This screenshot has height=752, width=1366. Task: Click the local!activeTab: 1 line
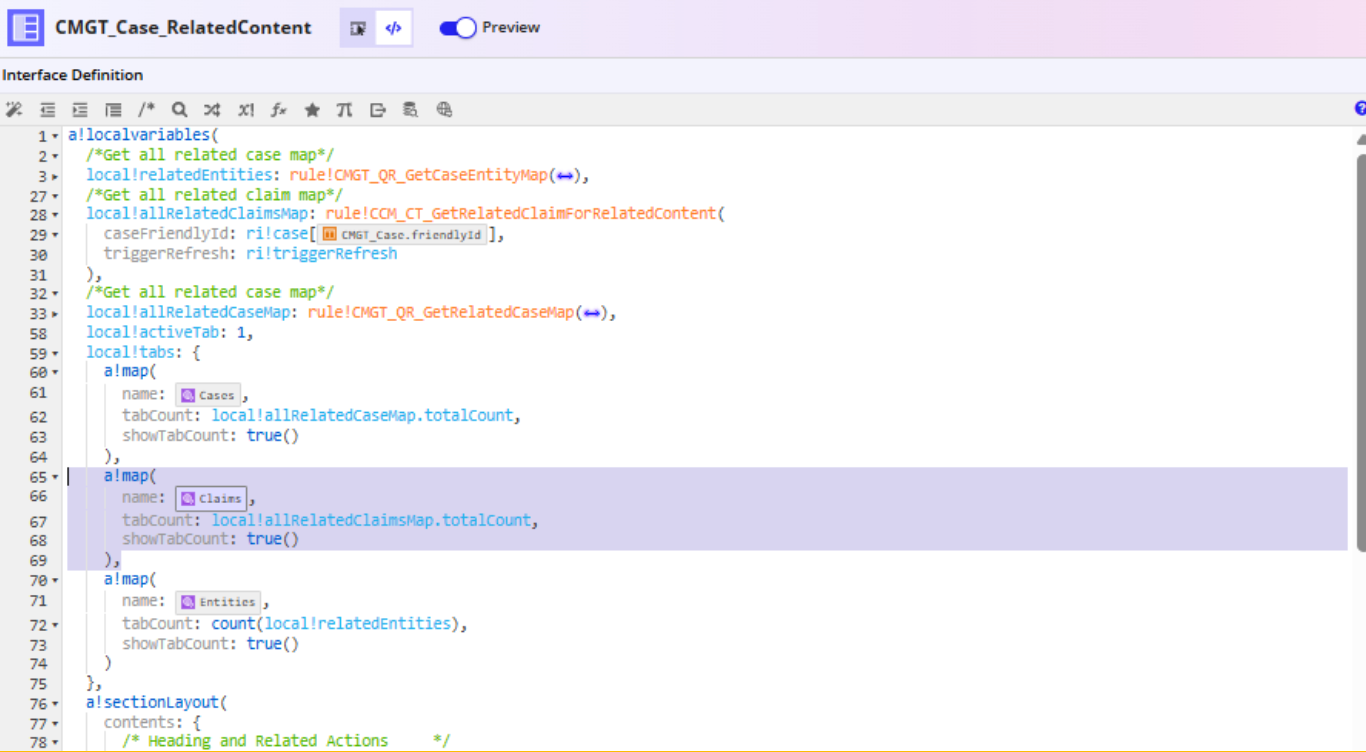pyautogui.click(x=169, y=333)
